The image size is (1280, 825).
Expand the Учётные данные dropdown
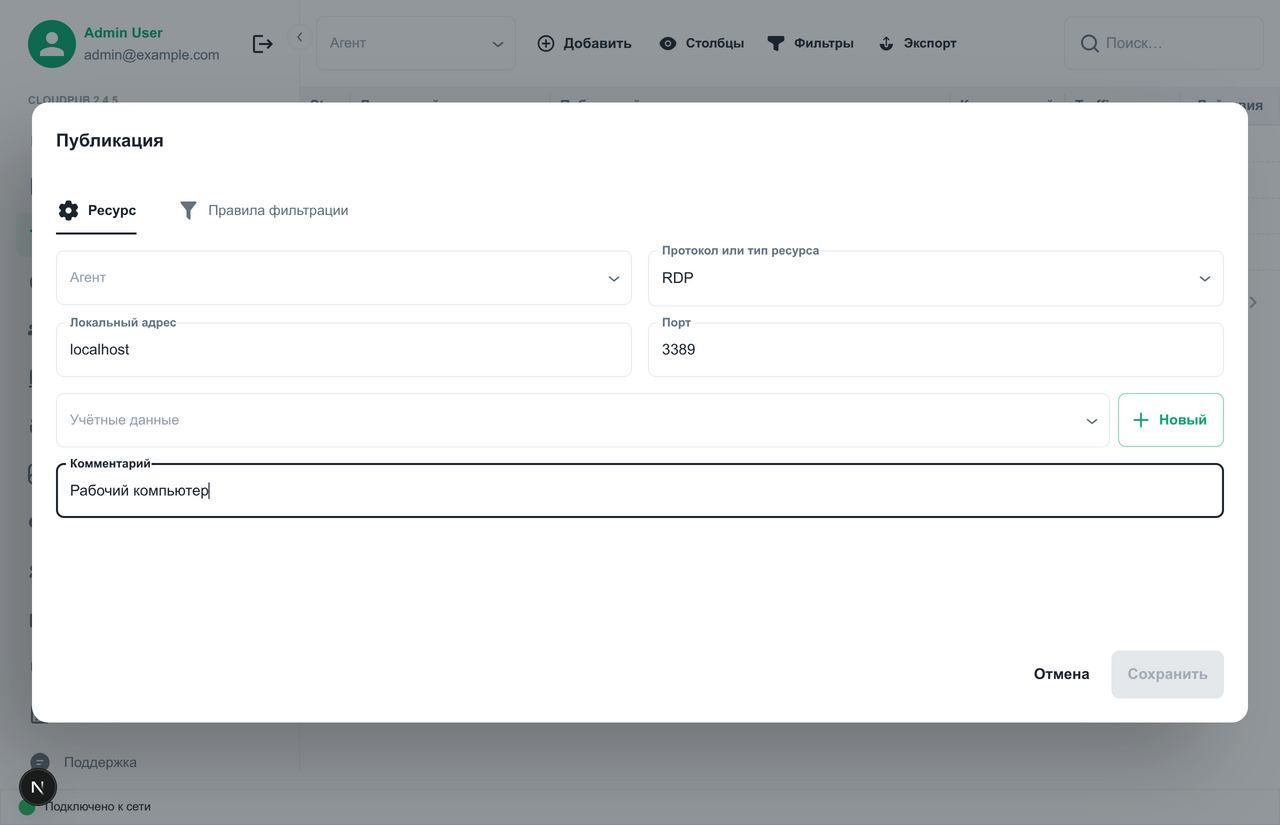[x=582, y=420]
